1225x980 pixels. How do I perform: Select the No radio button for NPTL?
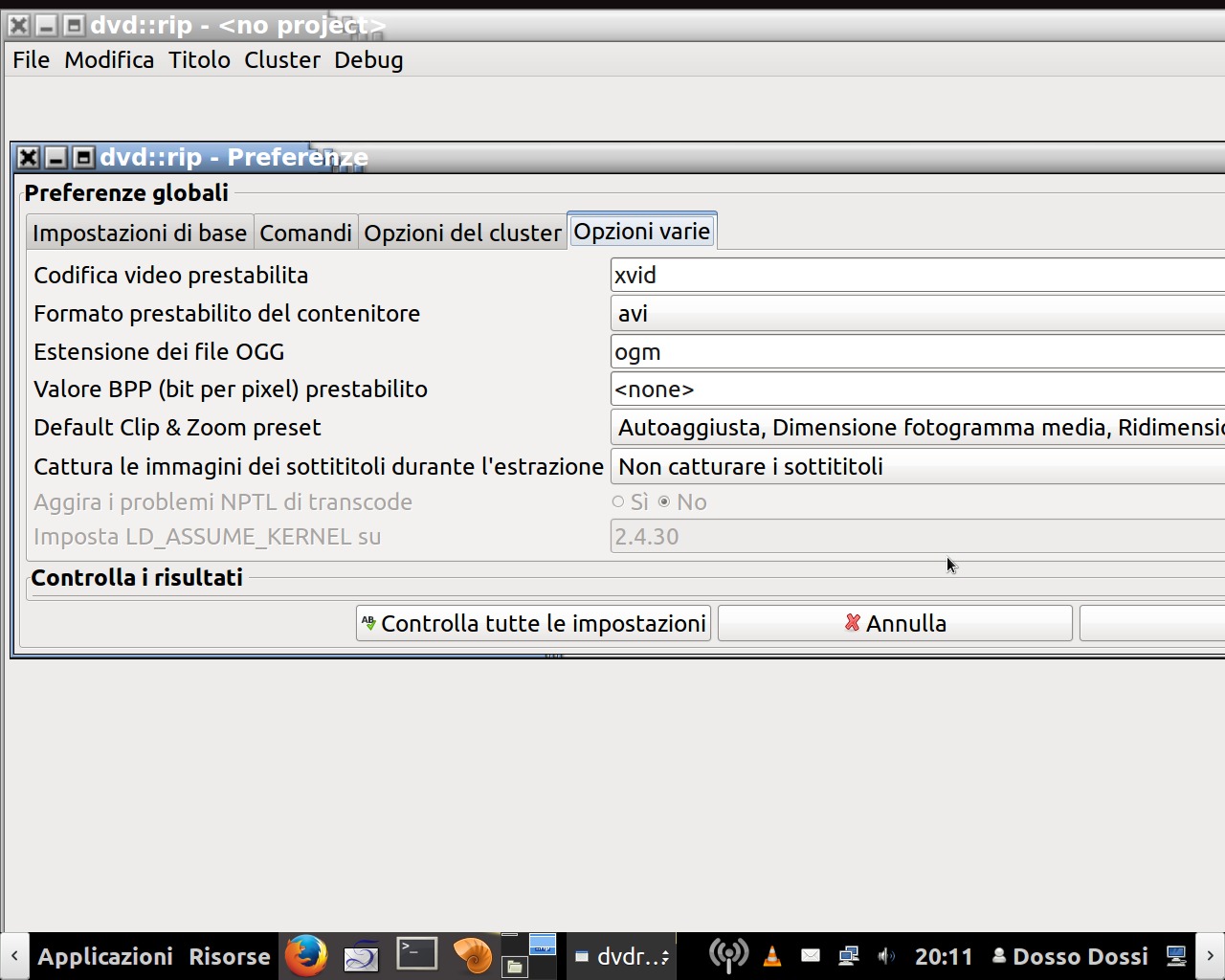[664, 501]
